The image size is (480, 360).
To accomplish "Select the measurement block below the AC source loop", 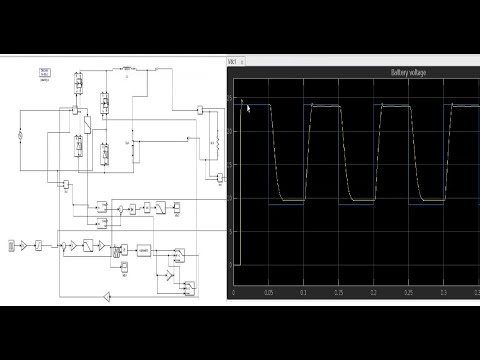I will click(x=66, y=184).
